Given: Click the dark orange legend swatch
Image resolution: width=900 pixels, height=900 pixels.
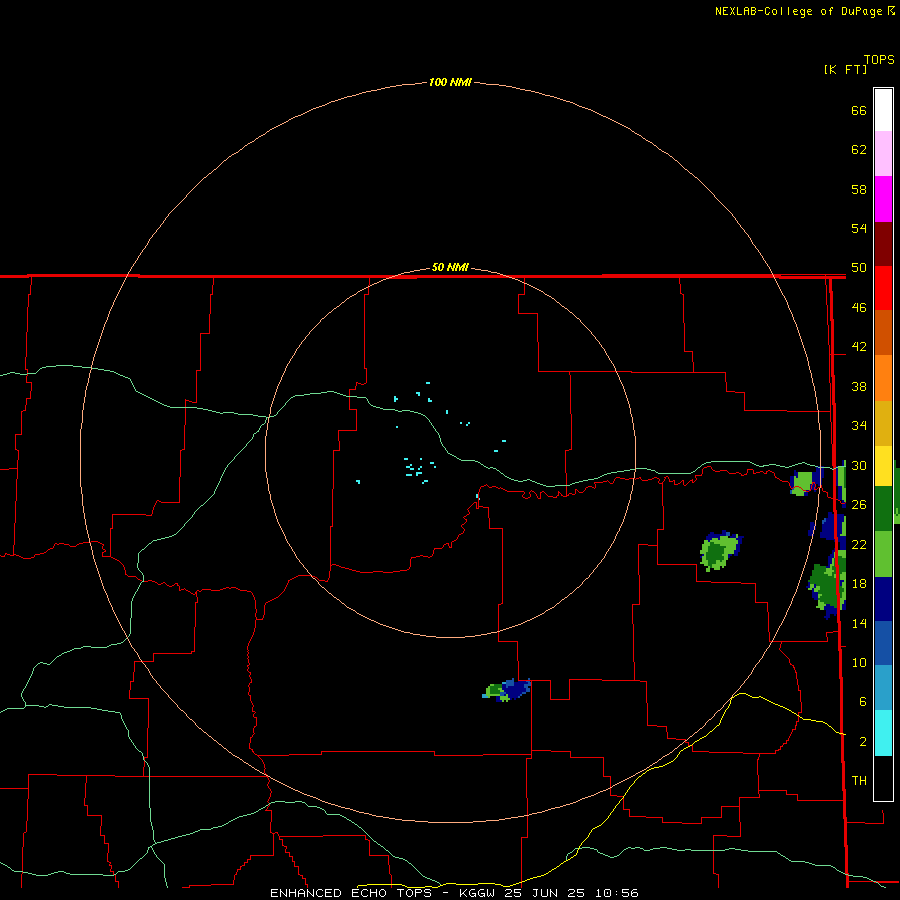Looking at the screenshot, I should pyautogui.click(x=883, y=333).
